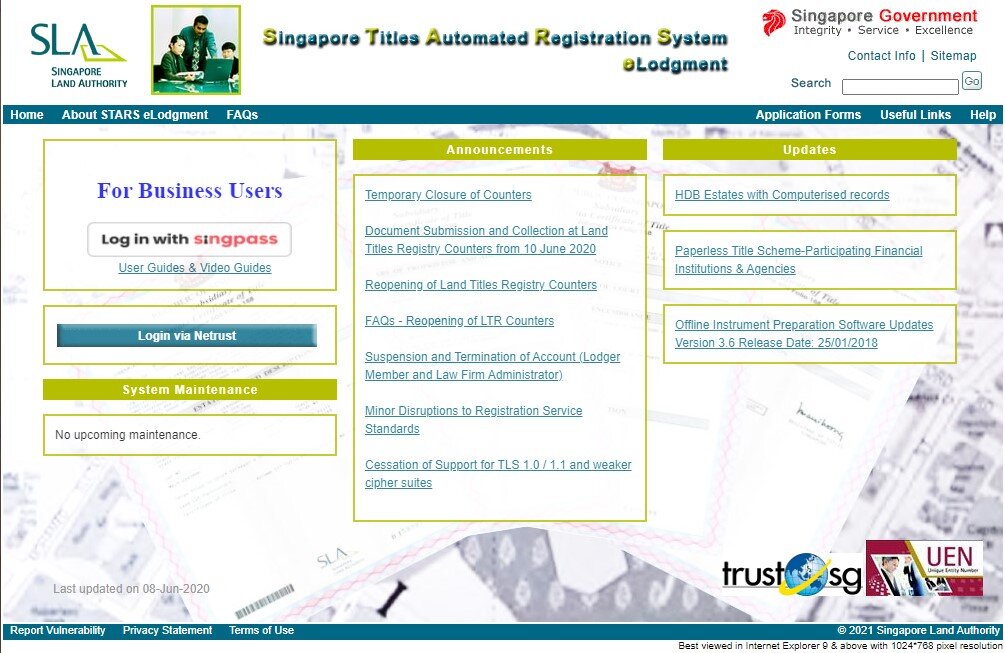Click the 'No upcoming maintenance.' text
The image size is (1005, 653).
(x=128, y=434)
